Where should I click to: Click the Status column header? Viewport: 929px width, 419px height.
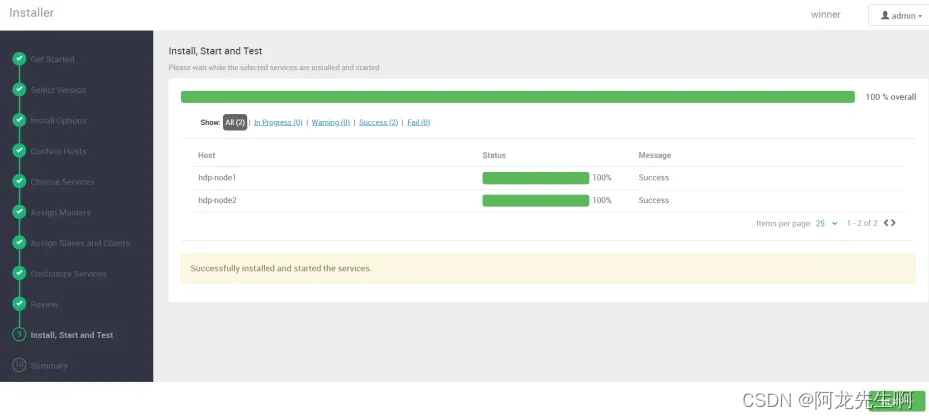[x=494, y=155]
